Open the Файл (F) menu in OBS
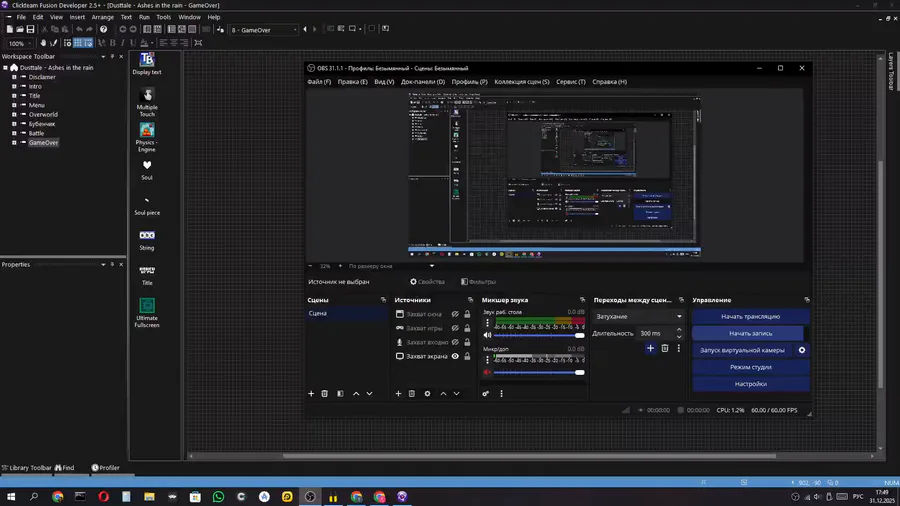This screenshot has height=506, width=900. (x=319, y=82)
